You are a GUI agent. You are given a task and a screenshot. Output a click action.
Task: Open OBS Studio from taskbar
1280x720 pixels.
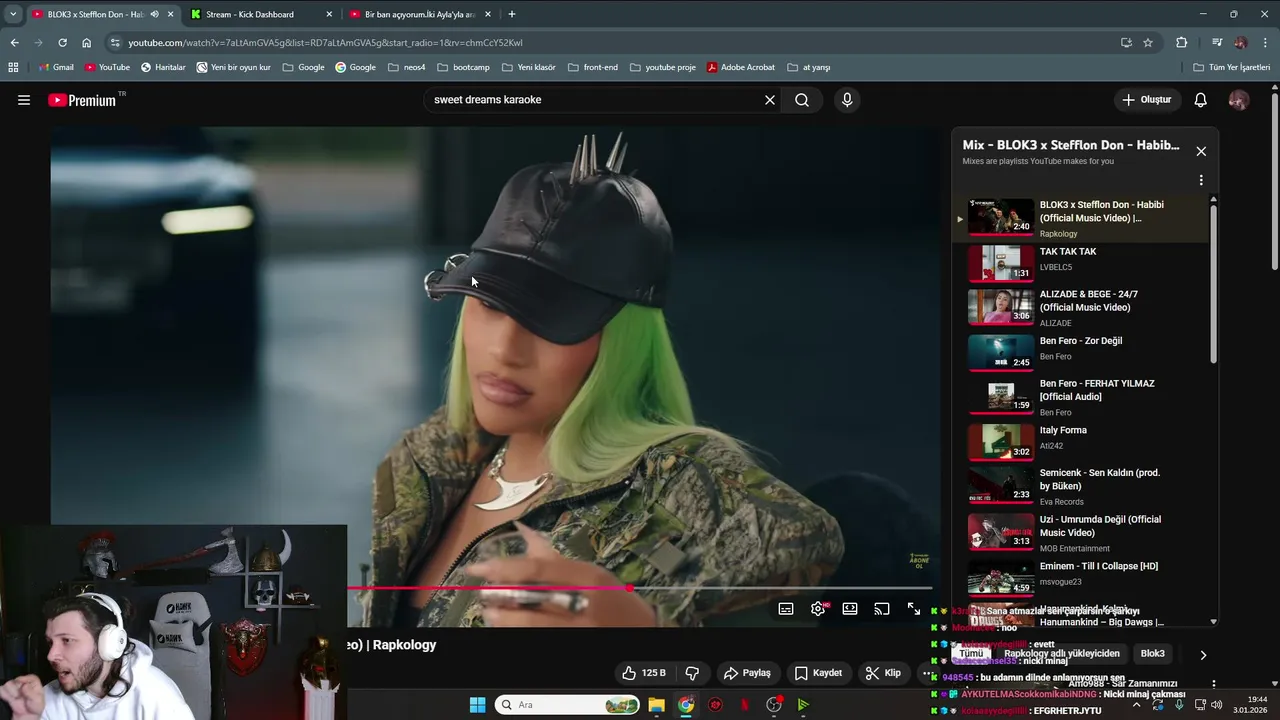click(x=774, y=705)
